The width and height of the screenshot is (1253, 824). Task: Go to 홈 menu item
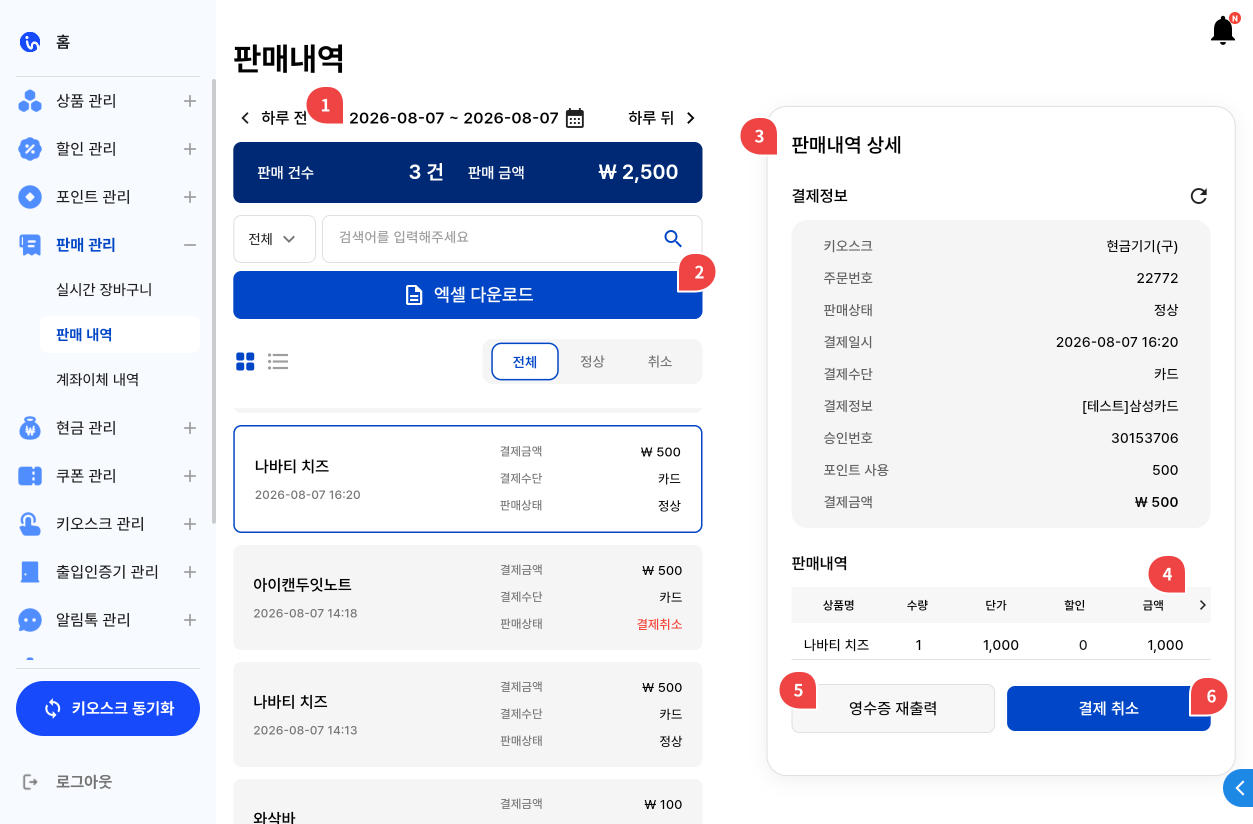click(63, 42)
